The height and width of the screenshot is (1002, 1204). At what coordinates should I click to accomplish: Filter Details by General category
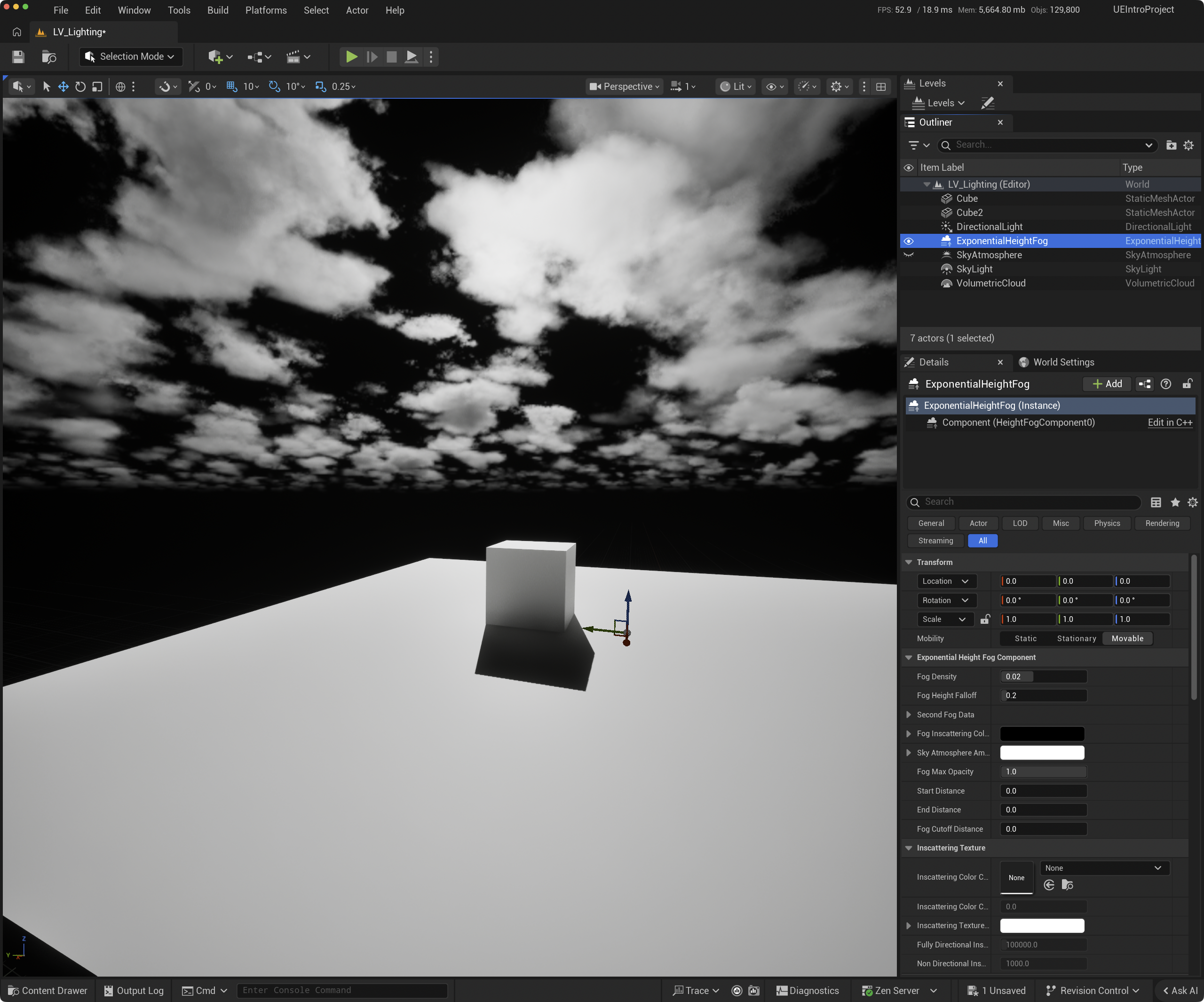tap(931, 523)
